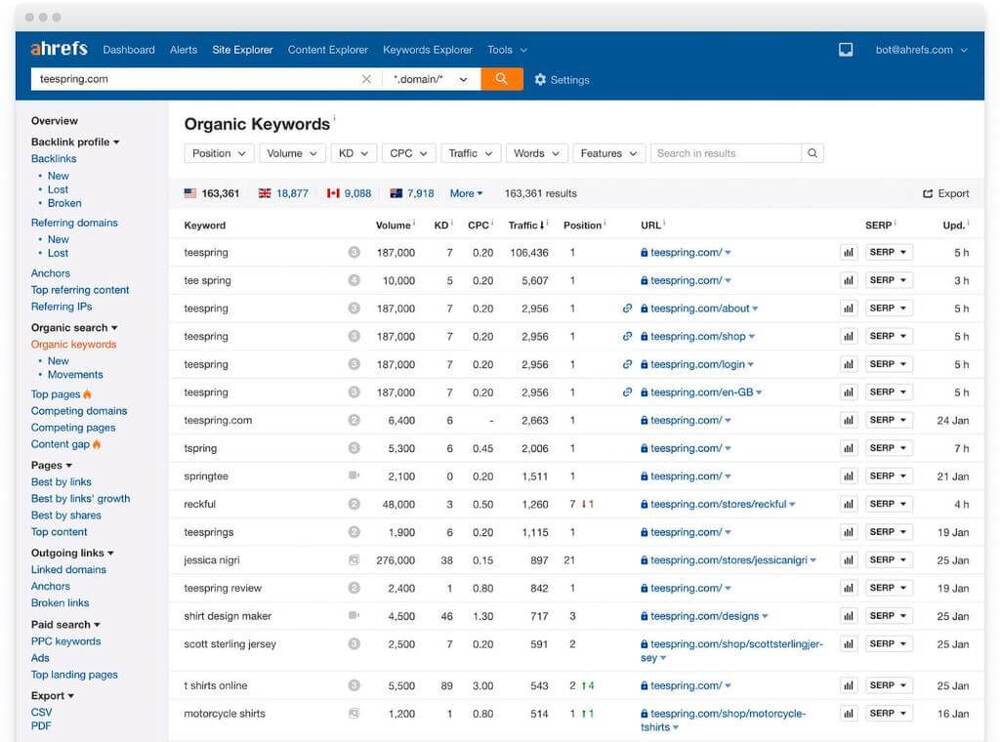This screenshot has height=742, width=1000.
Task: Sort by the Volume column header
Action: 393,225
